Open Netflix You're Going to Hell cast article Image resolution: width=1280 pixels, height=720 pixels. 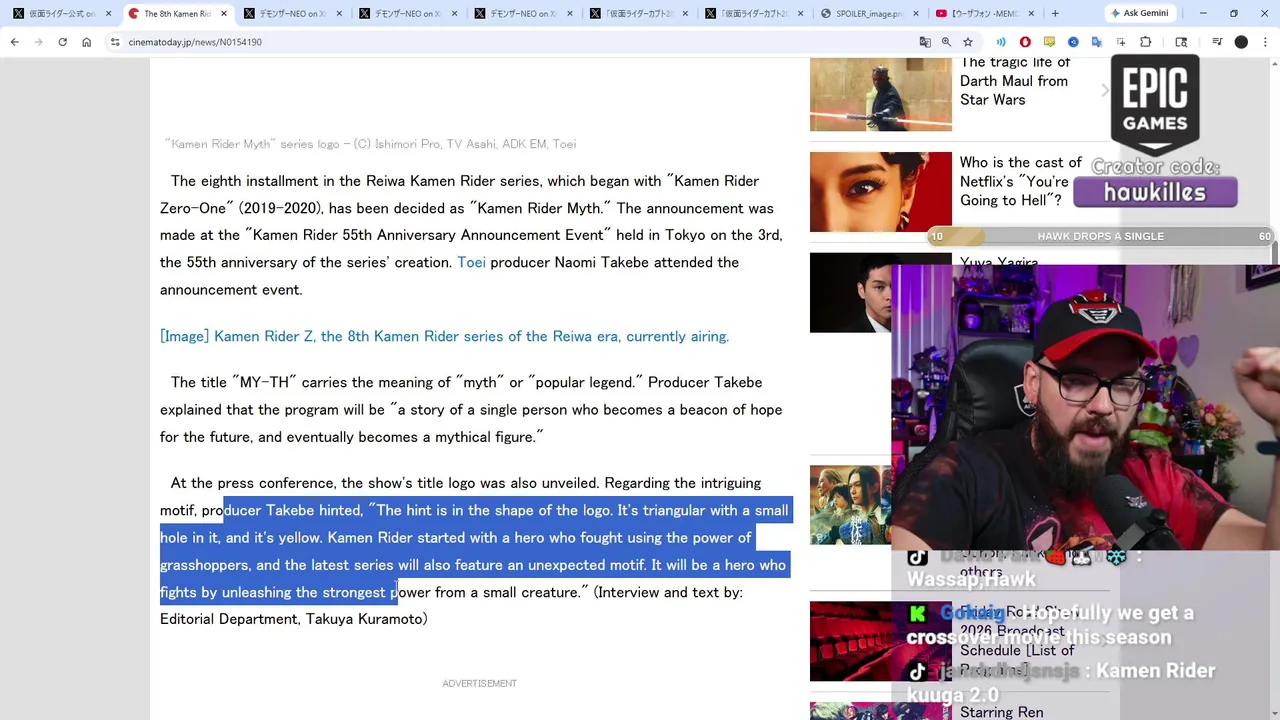(1020, 181)
